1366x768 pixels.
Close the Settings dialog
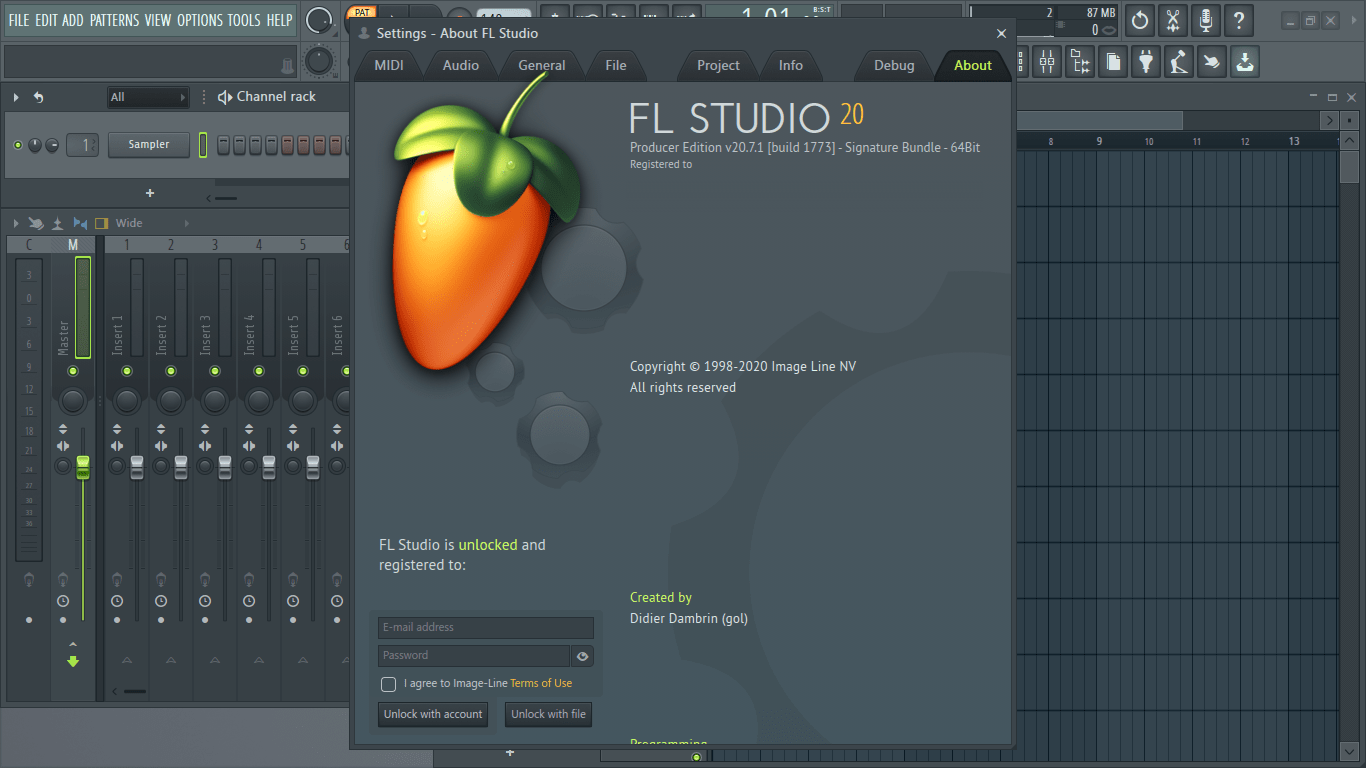(1001, 33)
